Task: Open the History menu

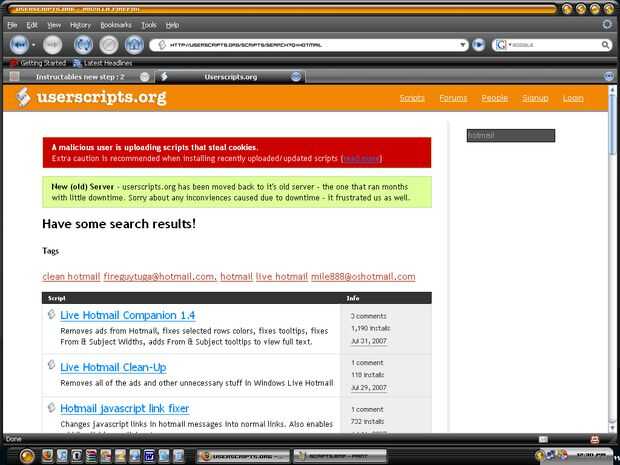Action: (x=80, y=25)
